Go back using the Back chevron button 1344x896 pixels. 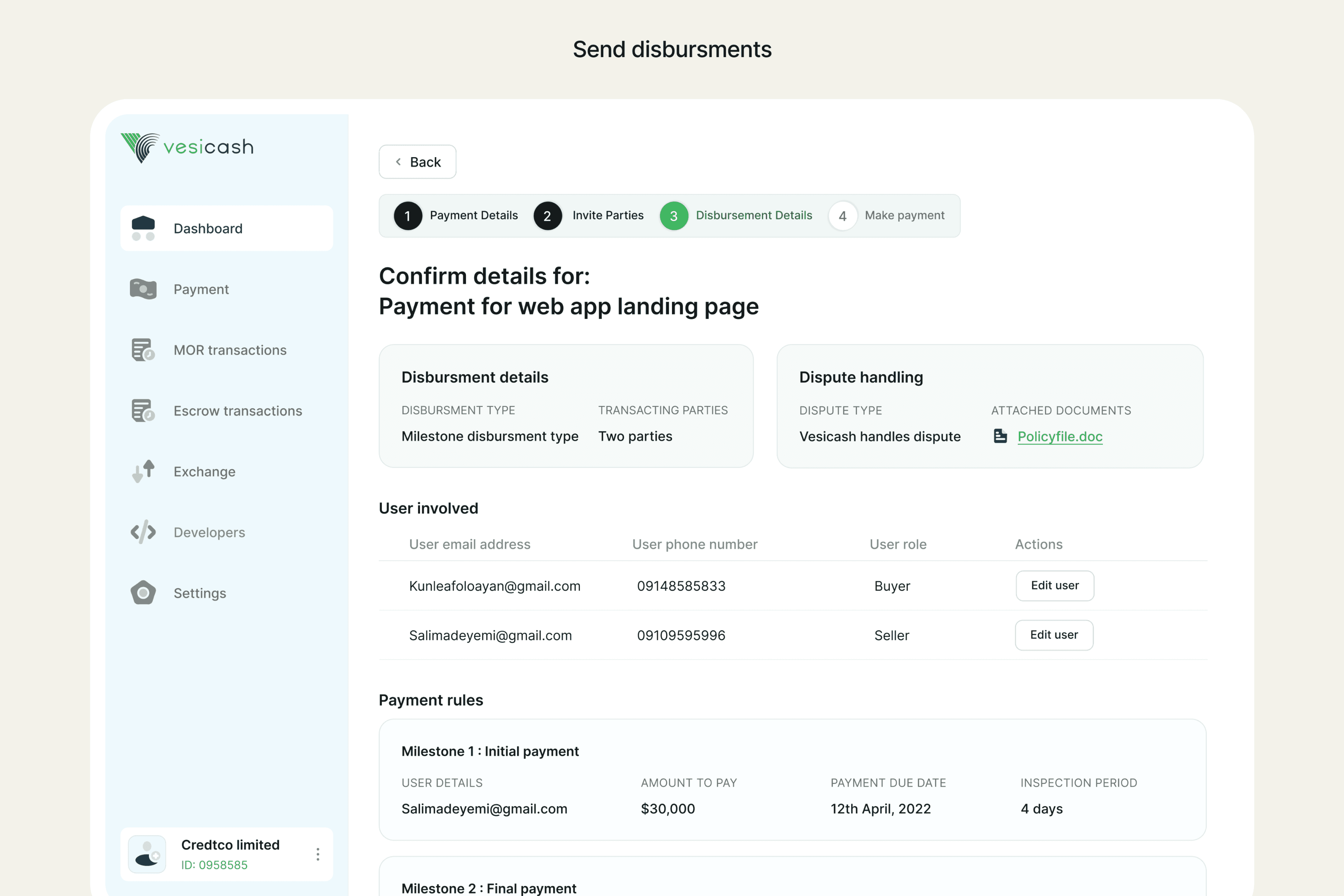417,162
